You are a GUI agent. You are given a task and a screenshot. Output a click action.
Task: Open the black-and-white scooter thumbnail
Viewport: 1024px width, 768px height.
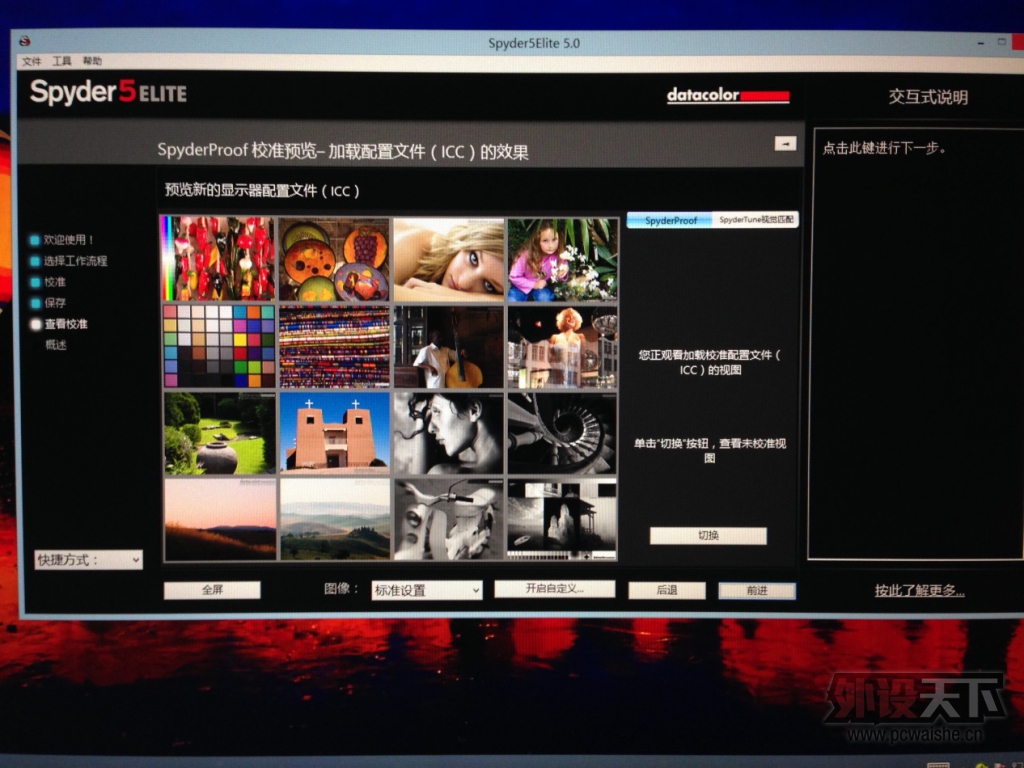coord(449,519)
